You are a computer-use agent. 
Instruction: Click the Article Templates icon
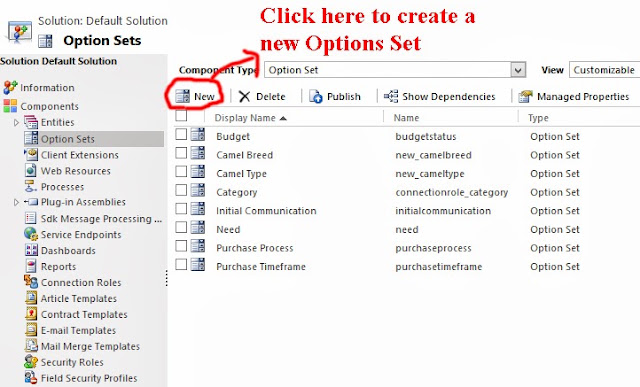(x=31, y=298)
